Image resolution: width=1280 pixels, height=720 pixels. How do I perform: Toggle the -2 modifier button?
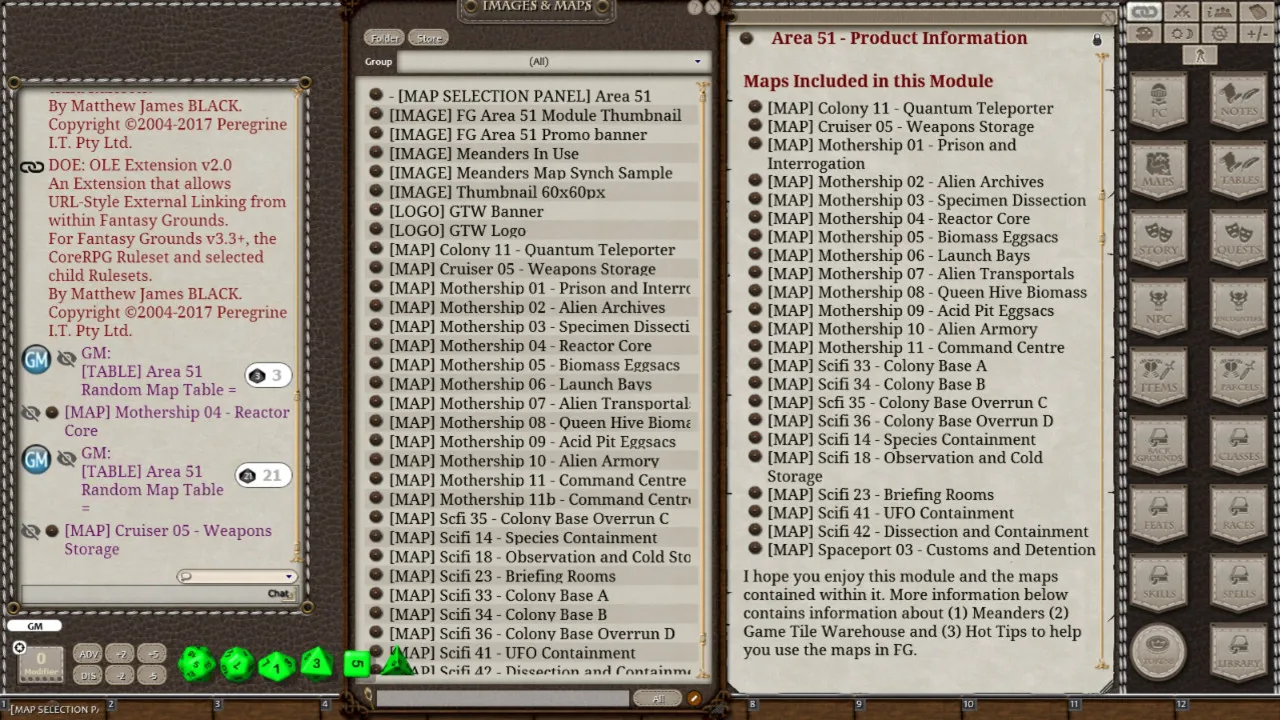(121, 675)
